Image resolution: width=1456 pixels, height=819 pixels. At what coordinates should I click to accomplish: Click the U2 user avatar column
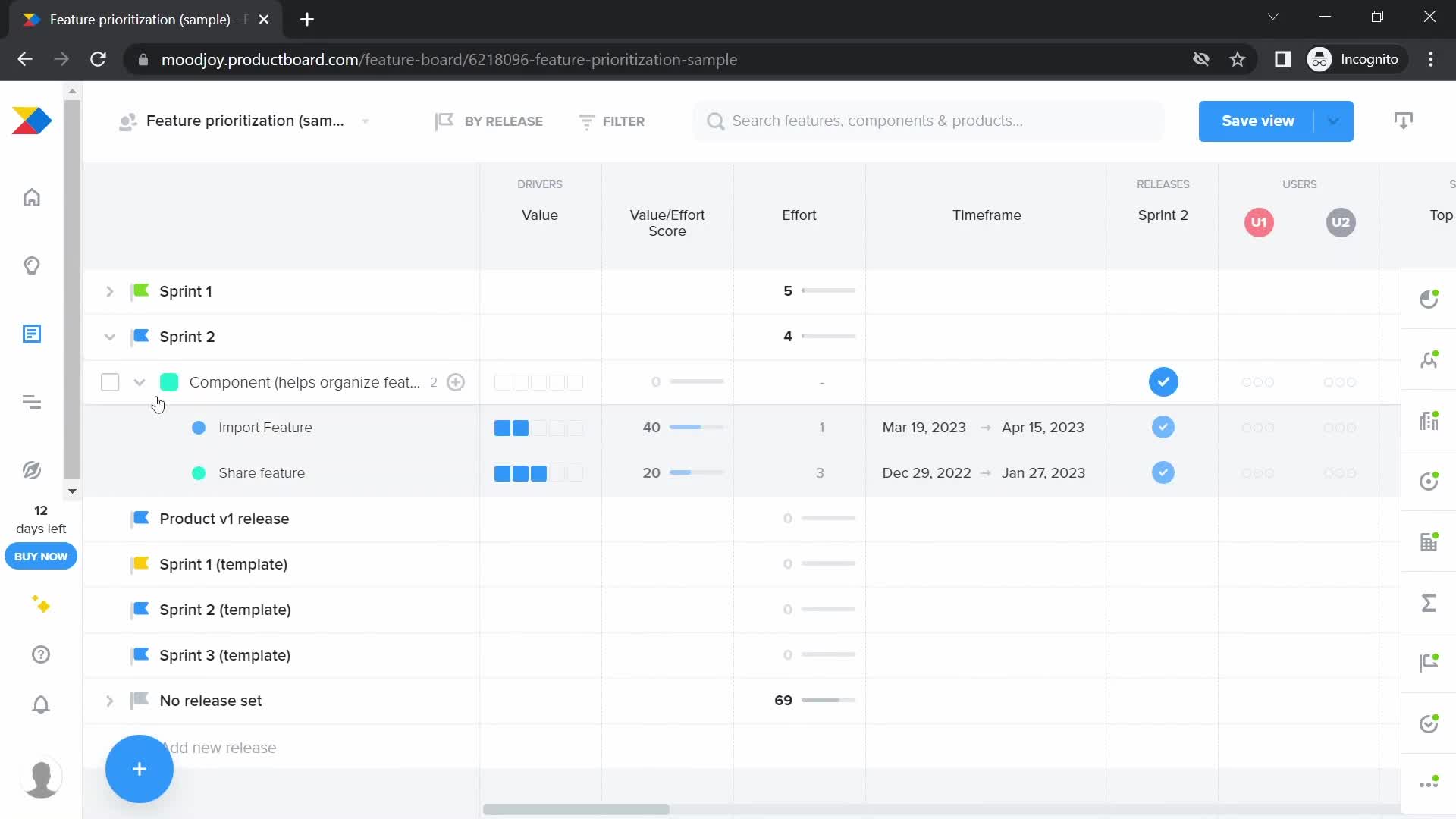[x=1341, y=222]
